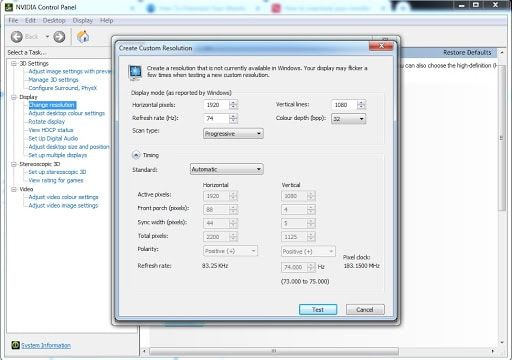The image size is (512, 360).
Task: Click the Back arrow toolbar icon
Action: (16, 37)
